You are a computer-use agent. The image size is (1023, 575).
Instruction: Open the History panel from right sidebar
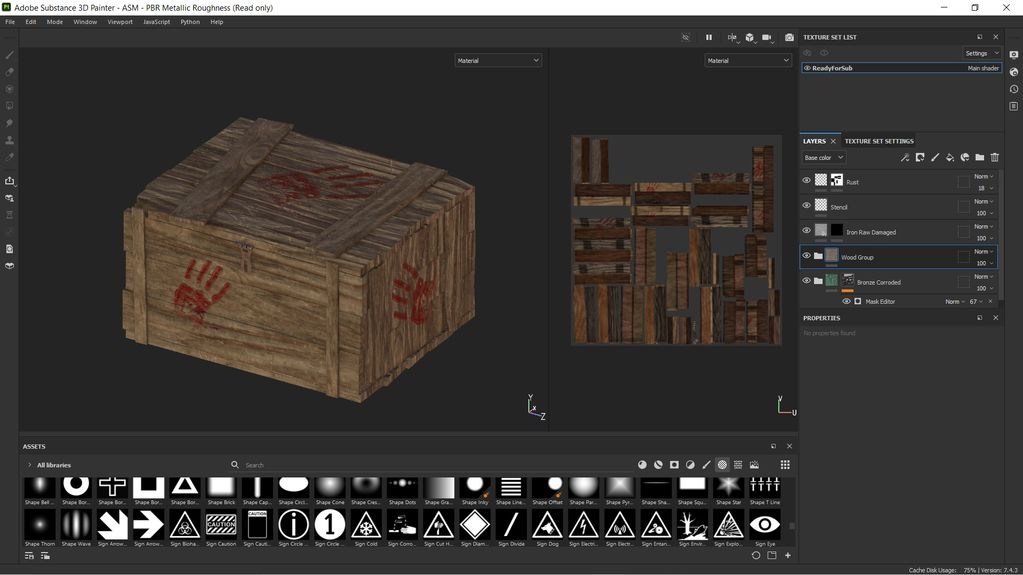click(x=1013, y=89)
